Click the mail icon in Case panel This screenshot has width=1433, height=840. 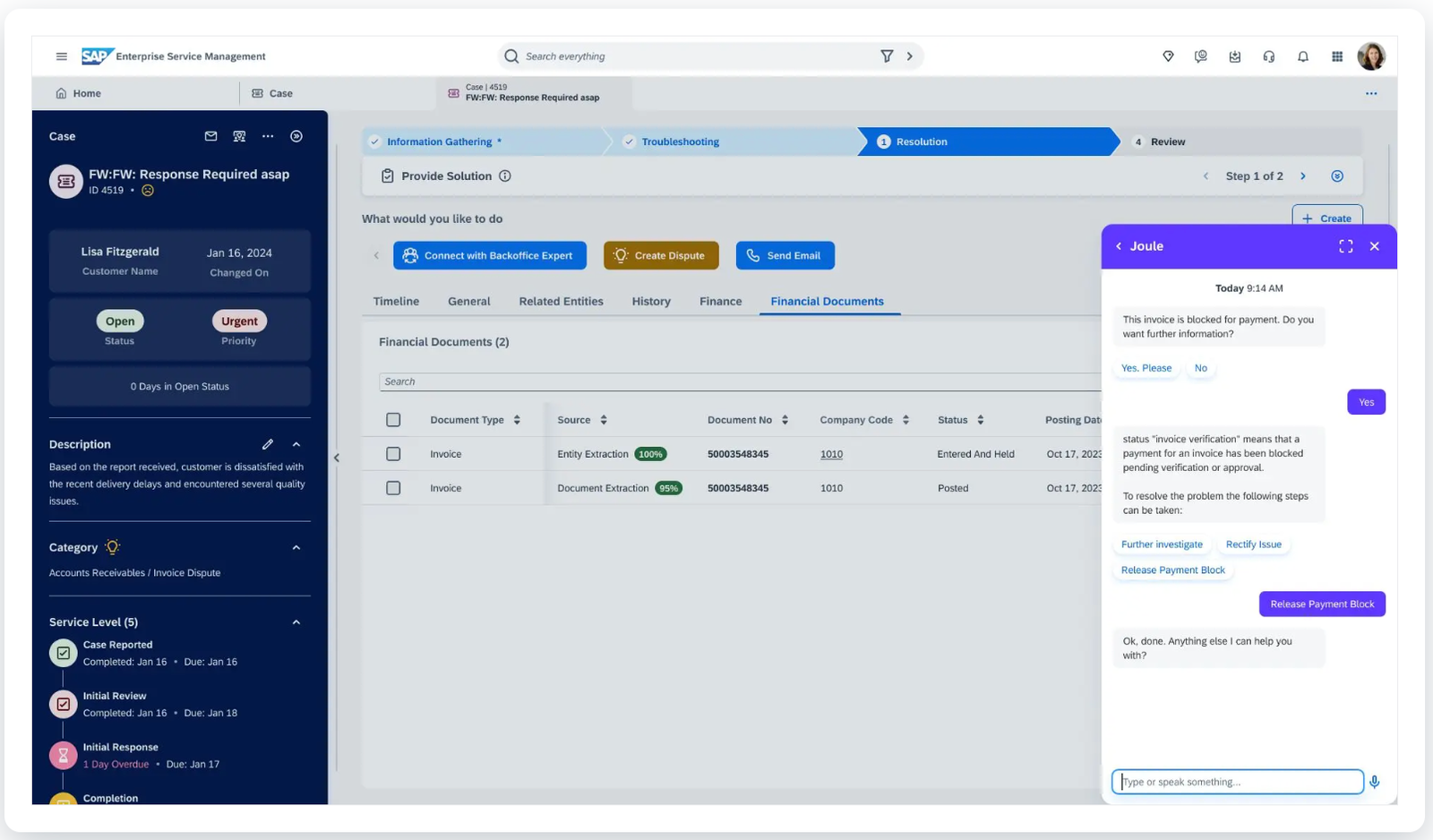(x=210, y=136)
